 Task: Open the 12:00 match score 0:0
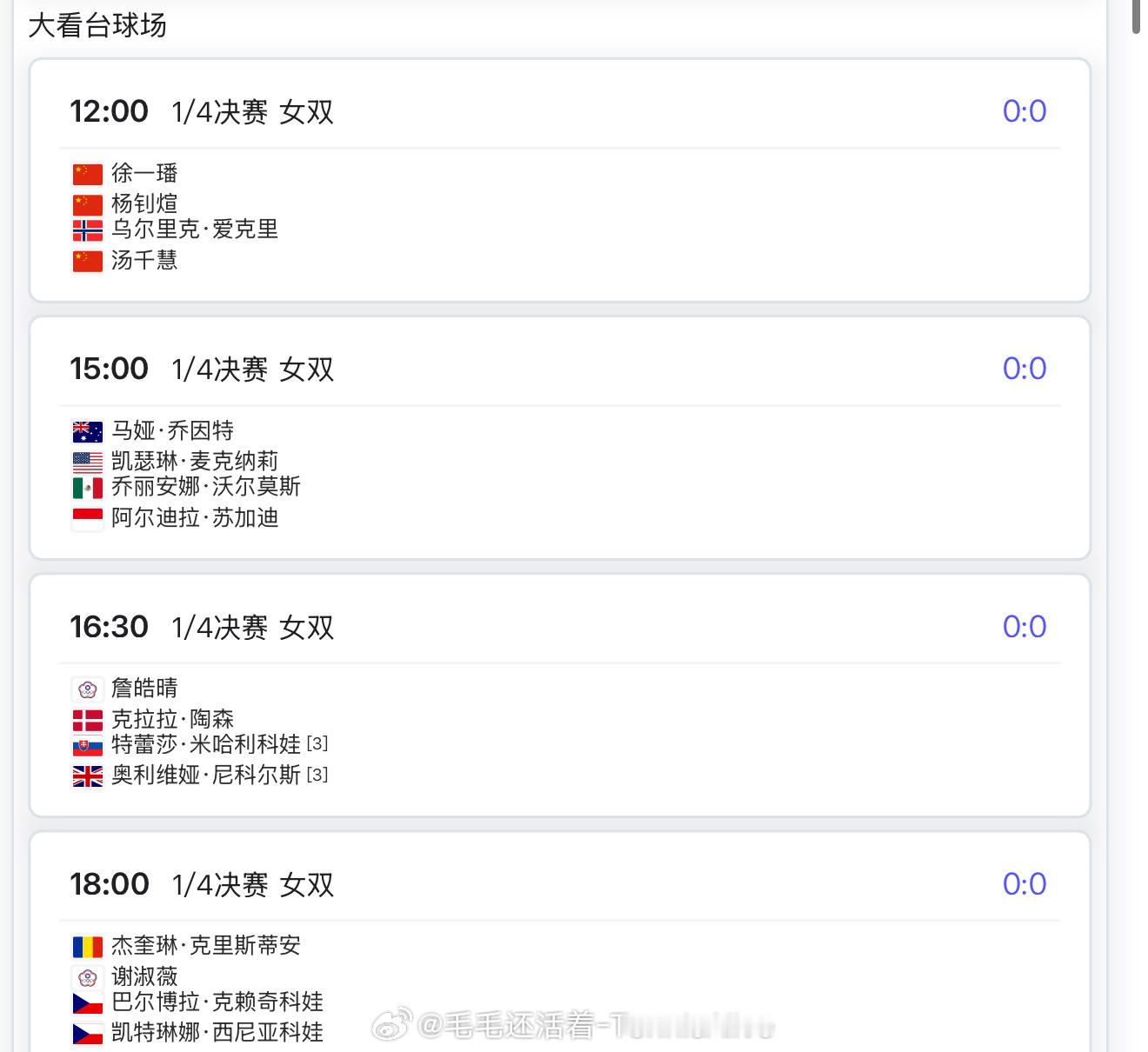(1025, 111)
